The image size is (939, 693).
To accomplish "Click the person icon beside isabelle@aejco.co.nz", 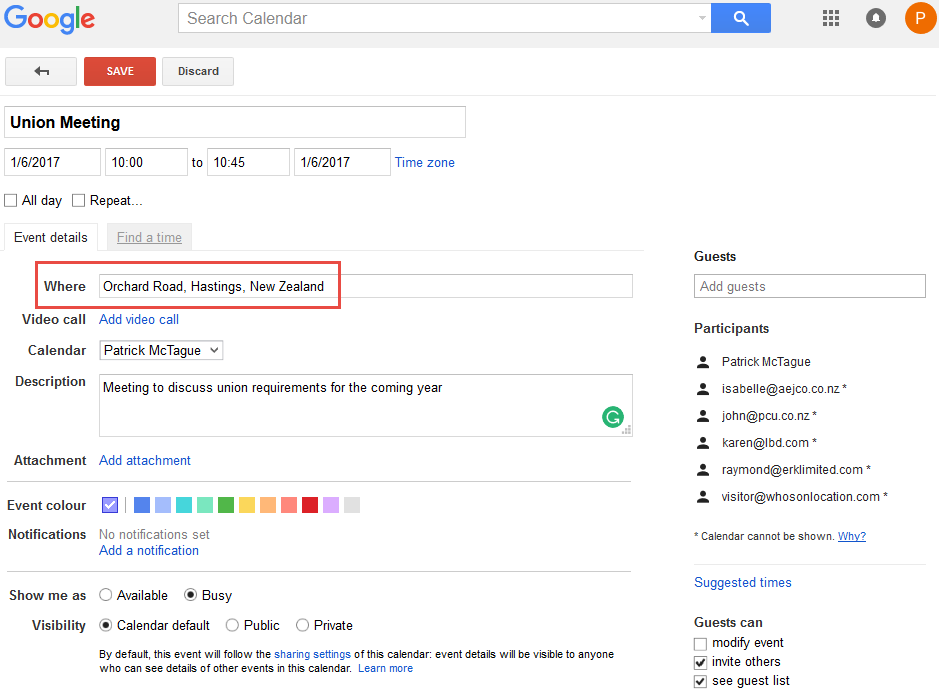I will (703, 389).
